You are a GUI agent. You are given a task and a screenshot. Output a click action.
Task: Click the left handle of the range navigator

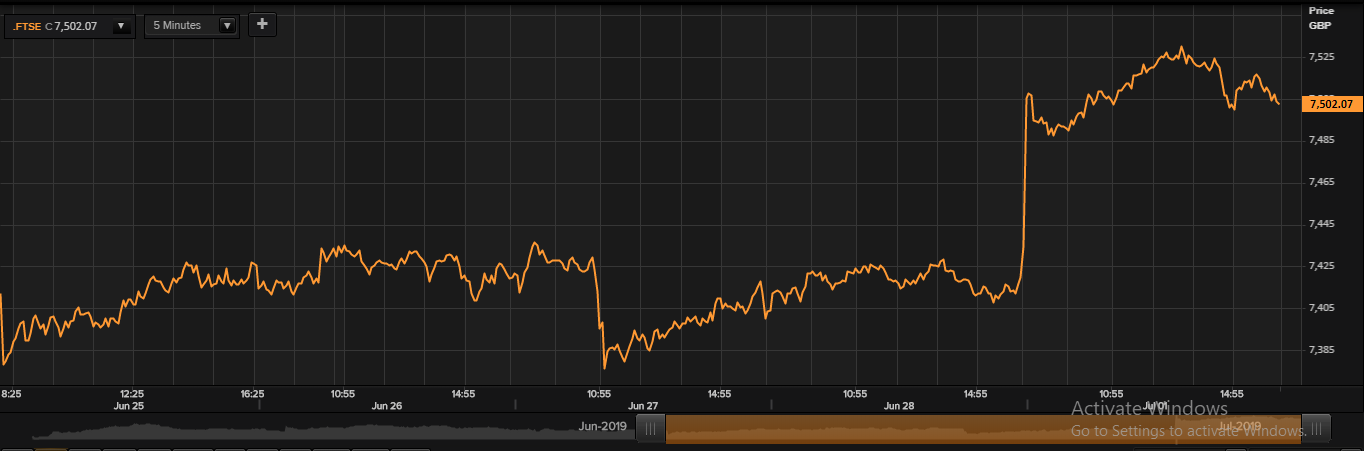[x=651, y=429]
